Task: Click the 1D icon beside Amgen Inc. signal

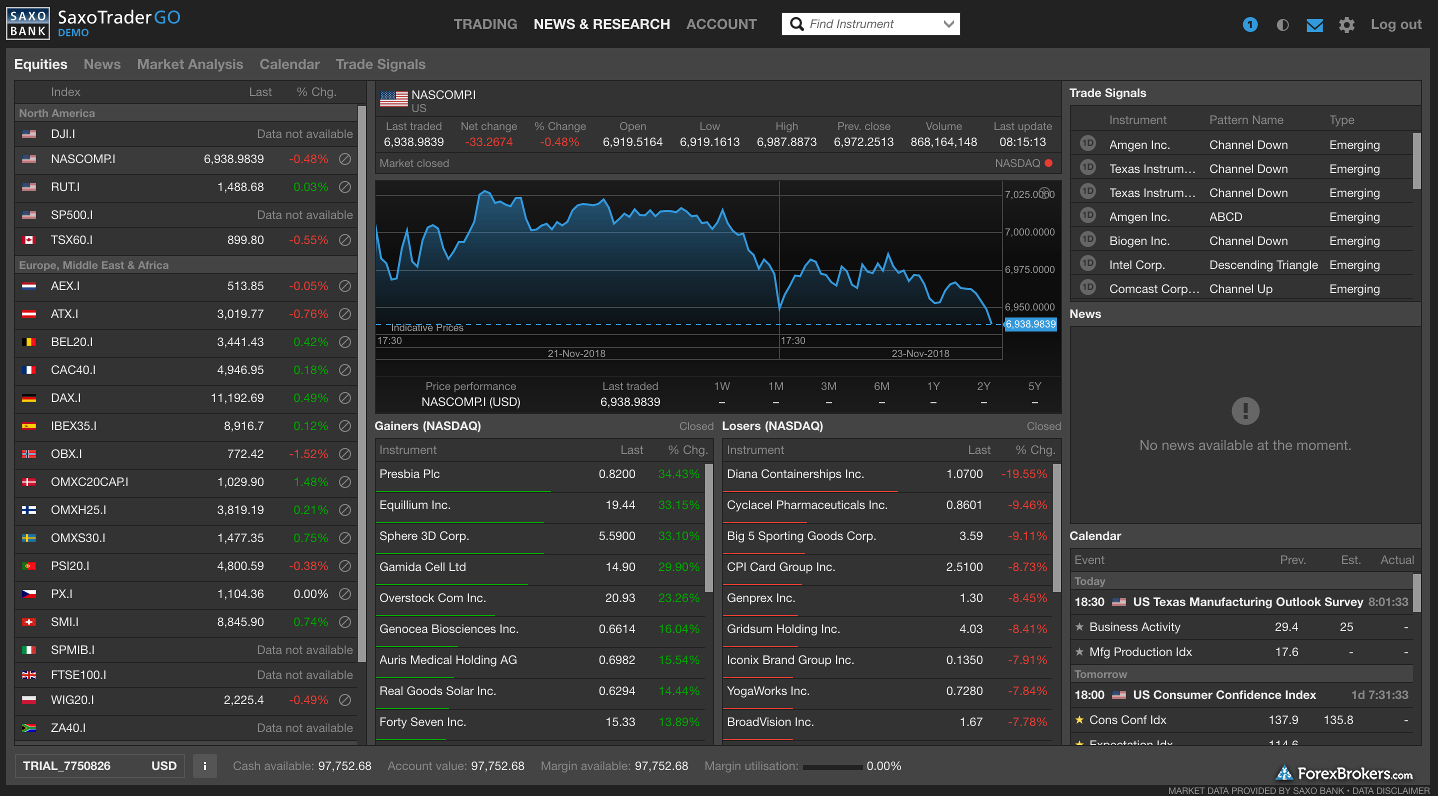Action: [x=1087, y=144]
